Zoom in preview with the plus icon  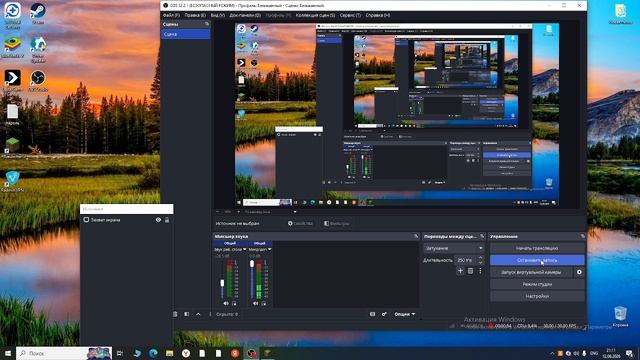click(x=238, y=212)
